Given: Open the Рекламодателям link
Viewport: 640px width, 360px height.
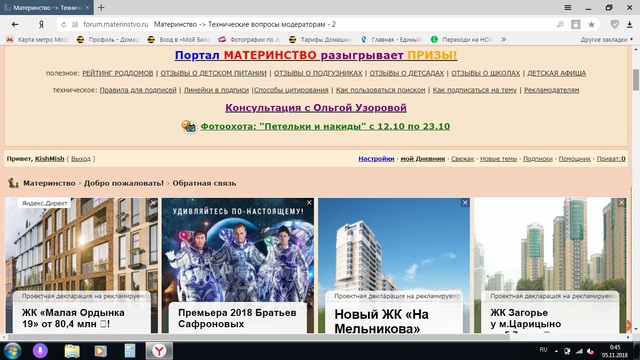Looking at the screenshot, I should pos(551,90).
